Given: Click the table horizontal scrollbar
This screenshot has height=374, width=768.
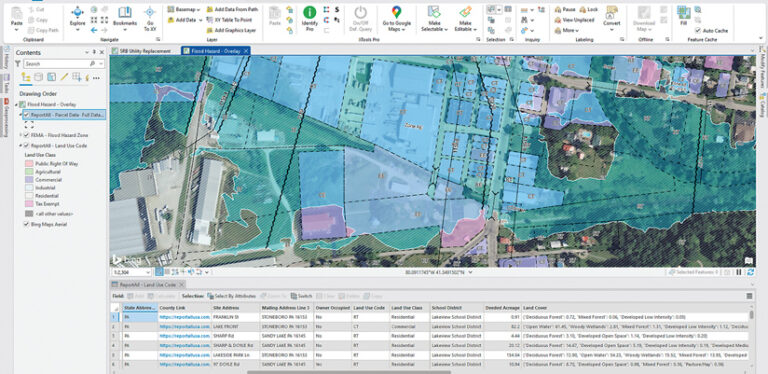Looking at the screenshot, I should pyautogui.click(x=350, y=372).
